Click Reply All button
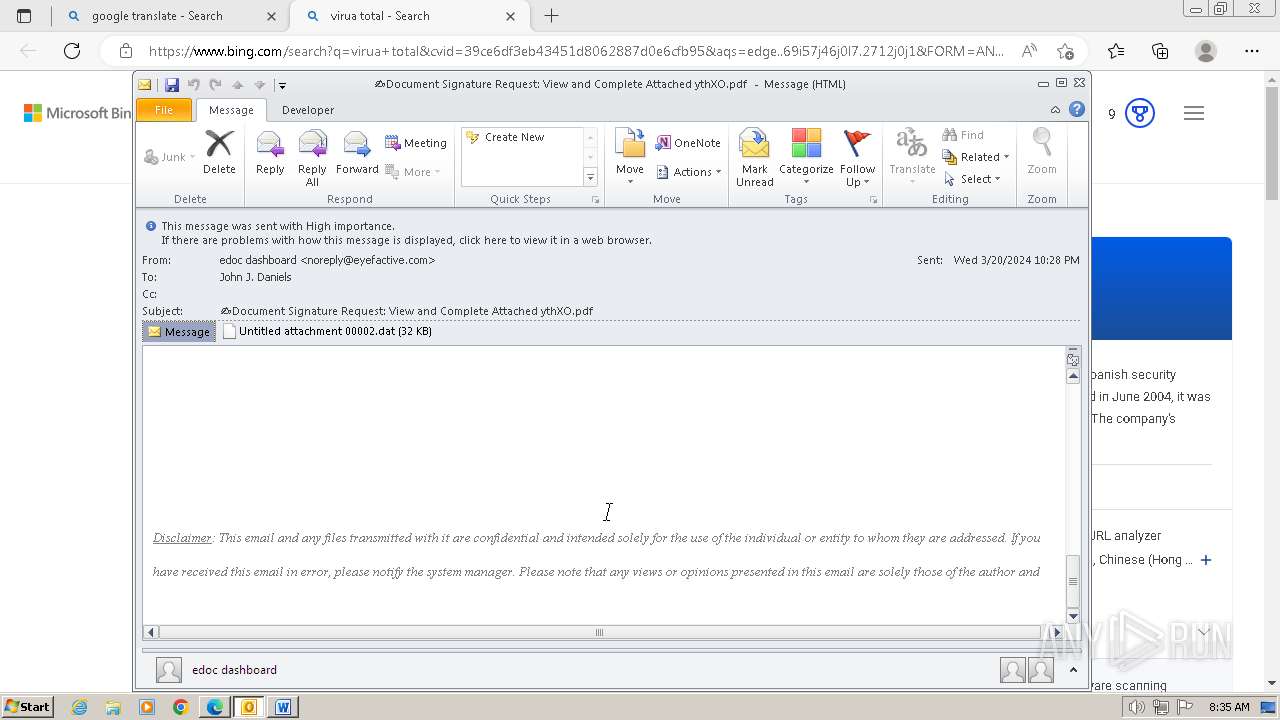1280x720 pixels. click(312, 158)
